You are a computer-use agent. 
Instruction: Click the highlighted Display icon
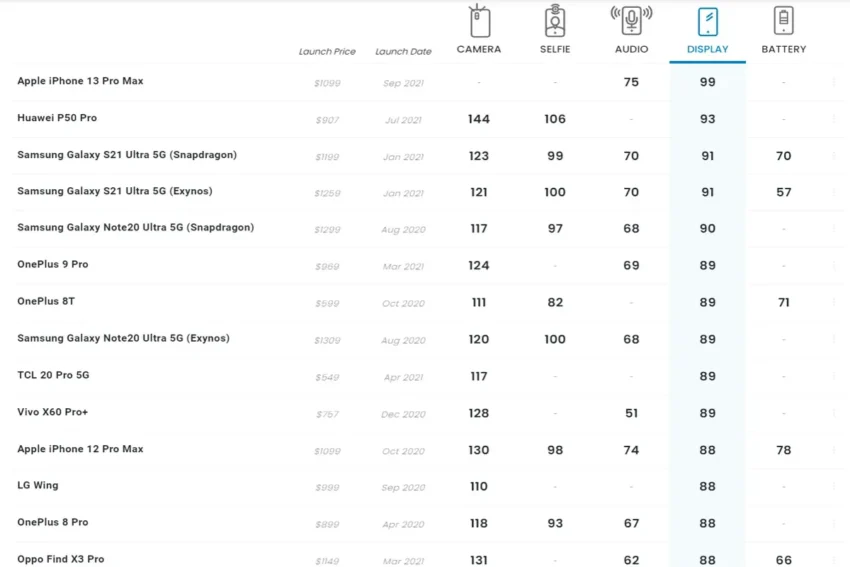pos(707,21)
